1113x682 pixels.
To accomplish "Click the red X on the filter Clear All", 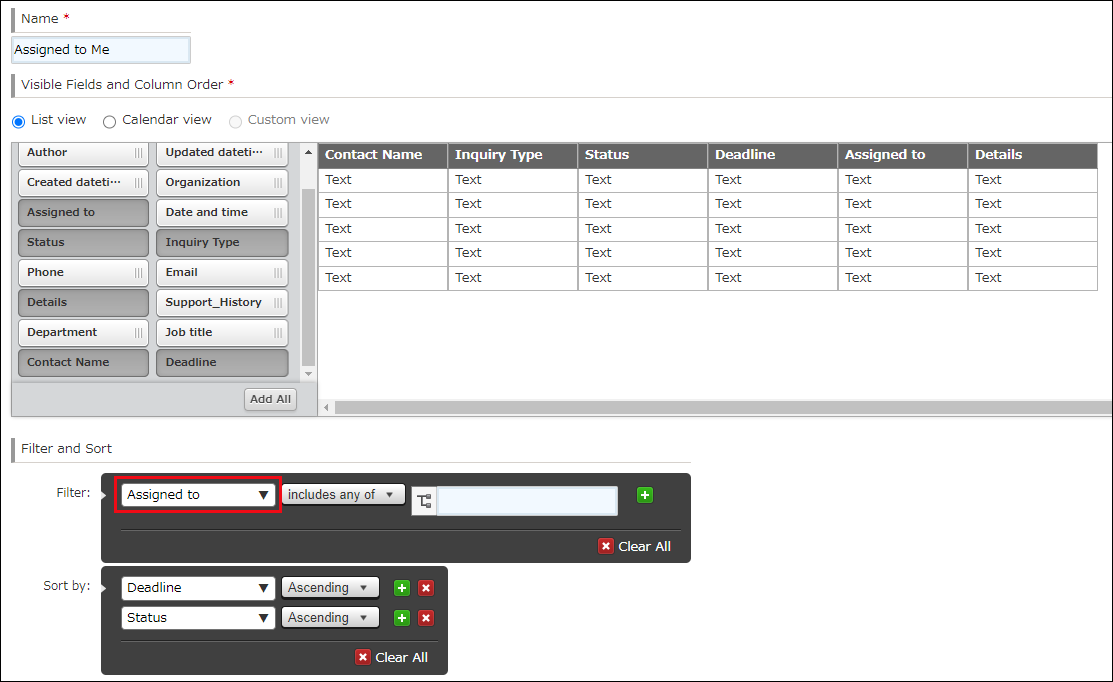I will coord(606,546).
